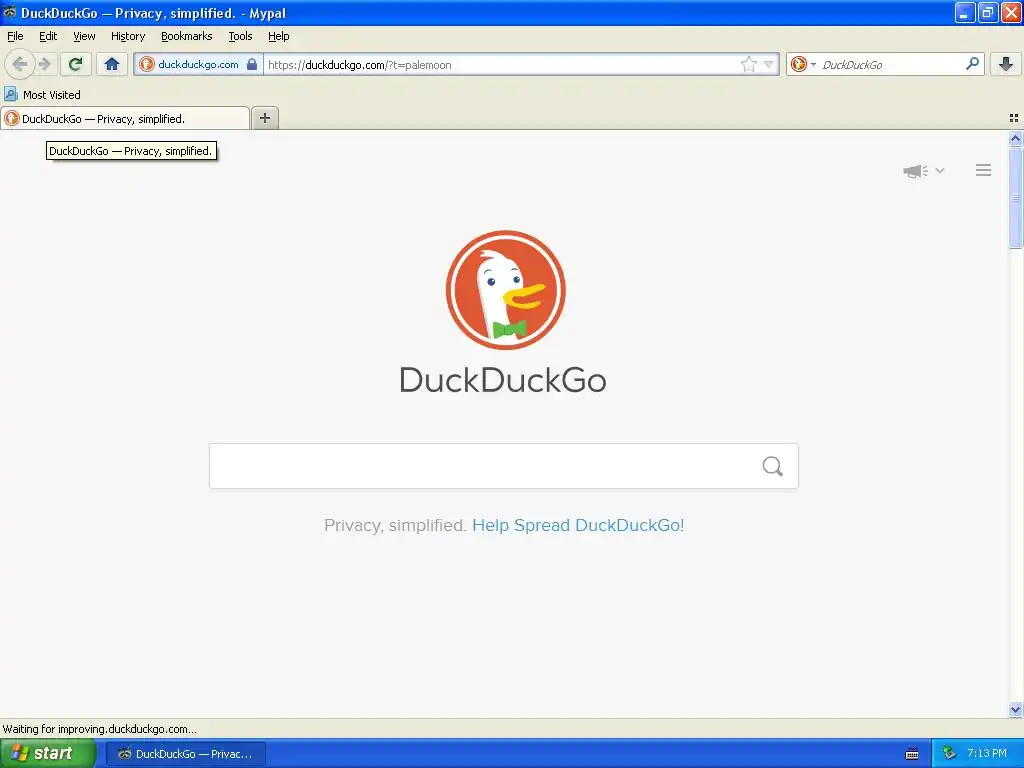Click the Mypal raccoon icon in the title bar

click(10, 12)
